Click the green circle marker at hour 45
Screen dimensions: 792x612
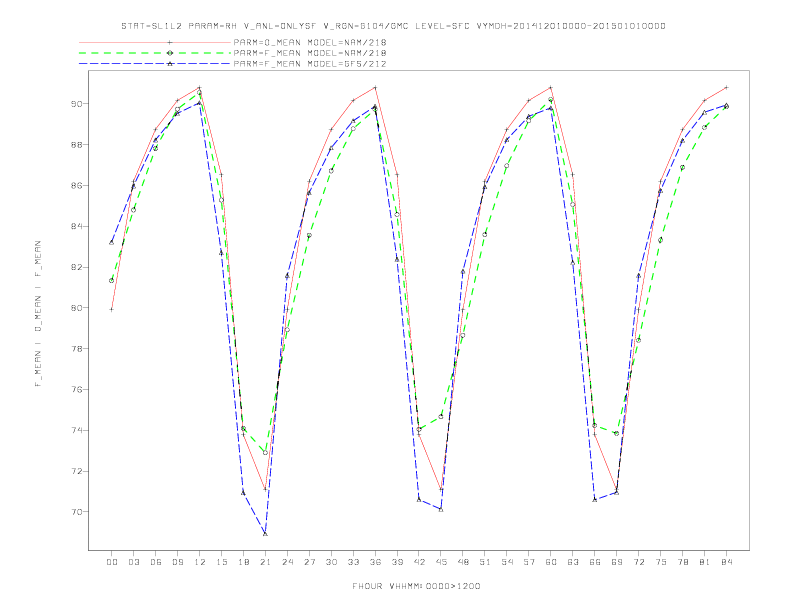441,417
